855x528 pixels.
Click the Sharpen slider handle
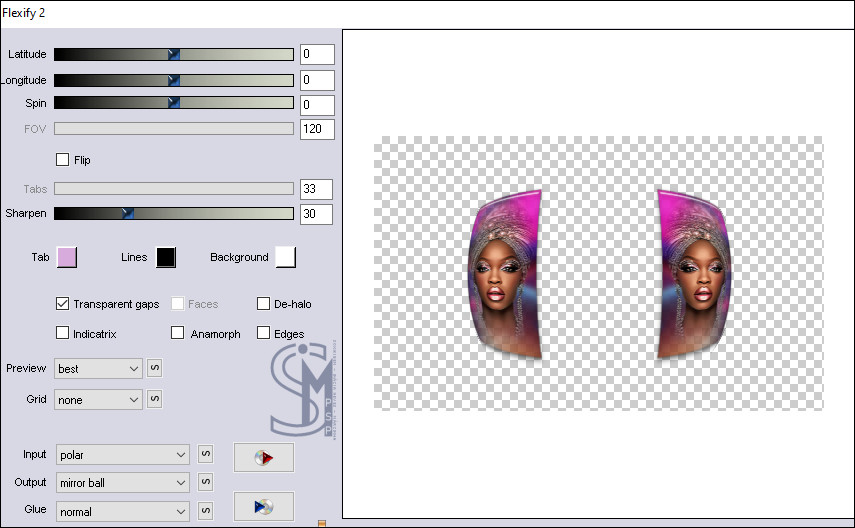coord(127,214)
